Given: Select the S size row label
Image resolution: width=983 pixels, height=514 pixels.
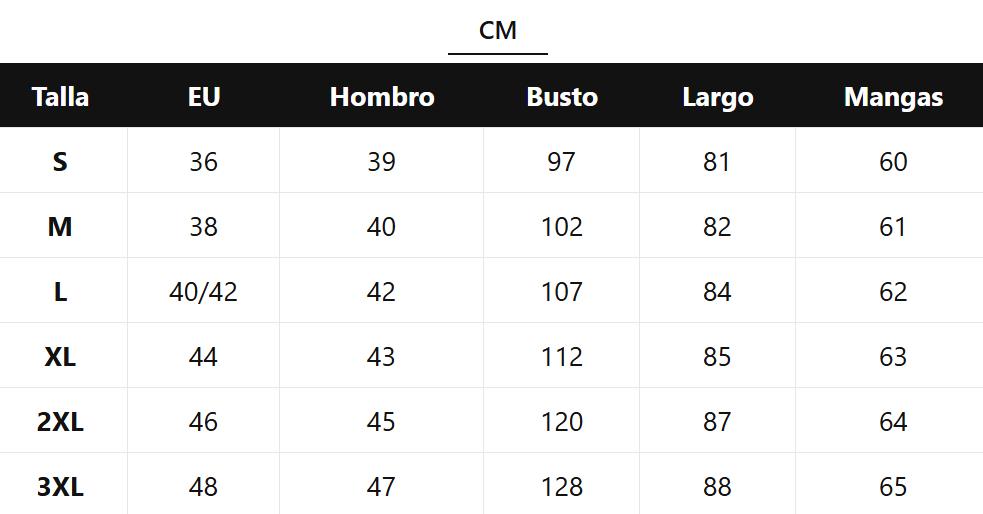Looking at the screenshot, I should pos(60,162).
